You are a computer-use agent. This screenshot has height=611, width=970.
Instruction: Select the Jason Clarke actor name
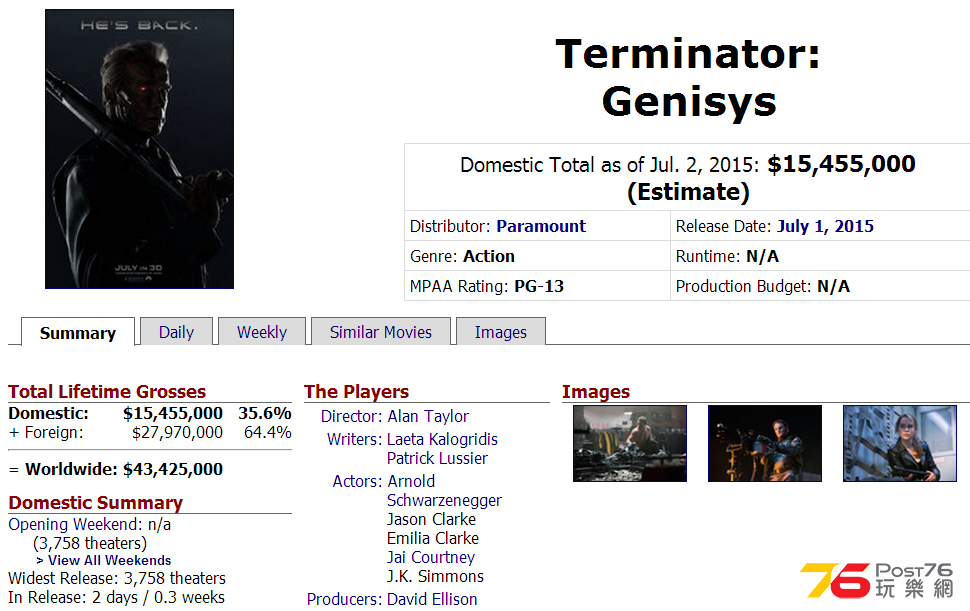coord(431,519)
